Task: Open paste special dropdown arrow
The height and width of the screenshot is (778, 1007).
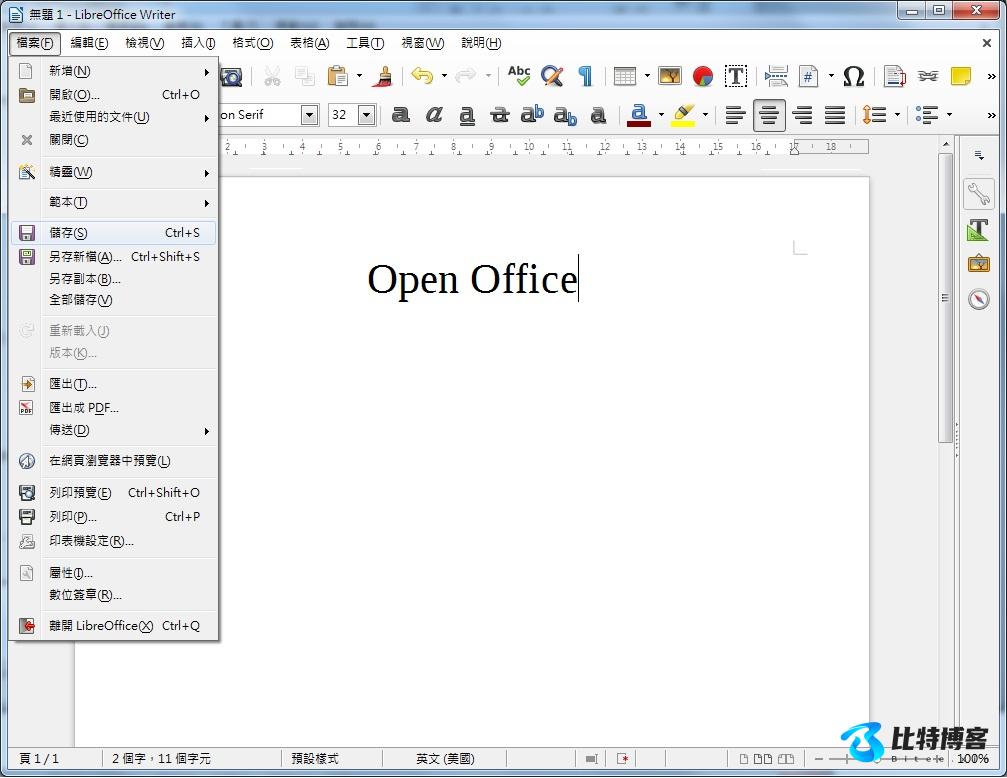Action: pyautogui.click(x=359, y=76)
